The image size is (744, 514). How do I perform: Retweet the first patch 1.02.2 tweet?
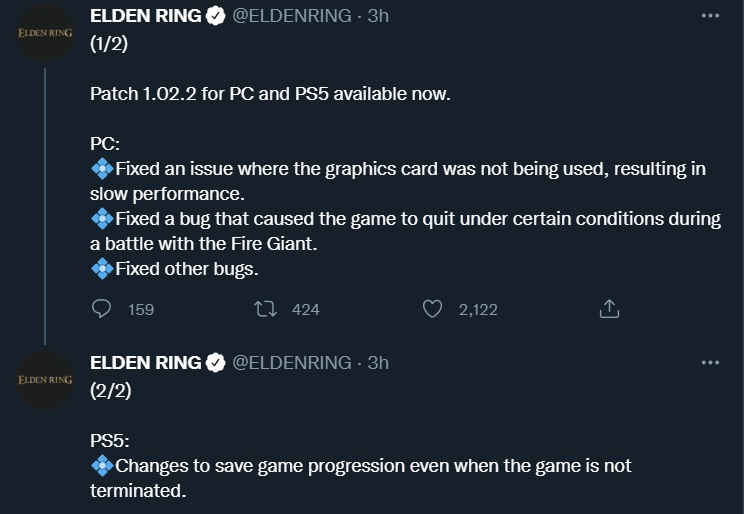[265, 309]
